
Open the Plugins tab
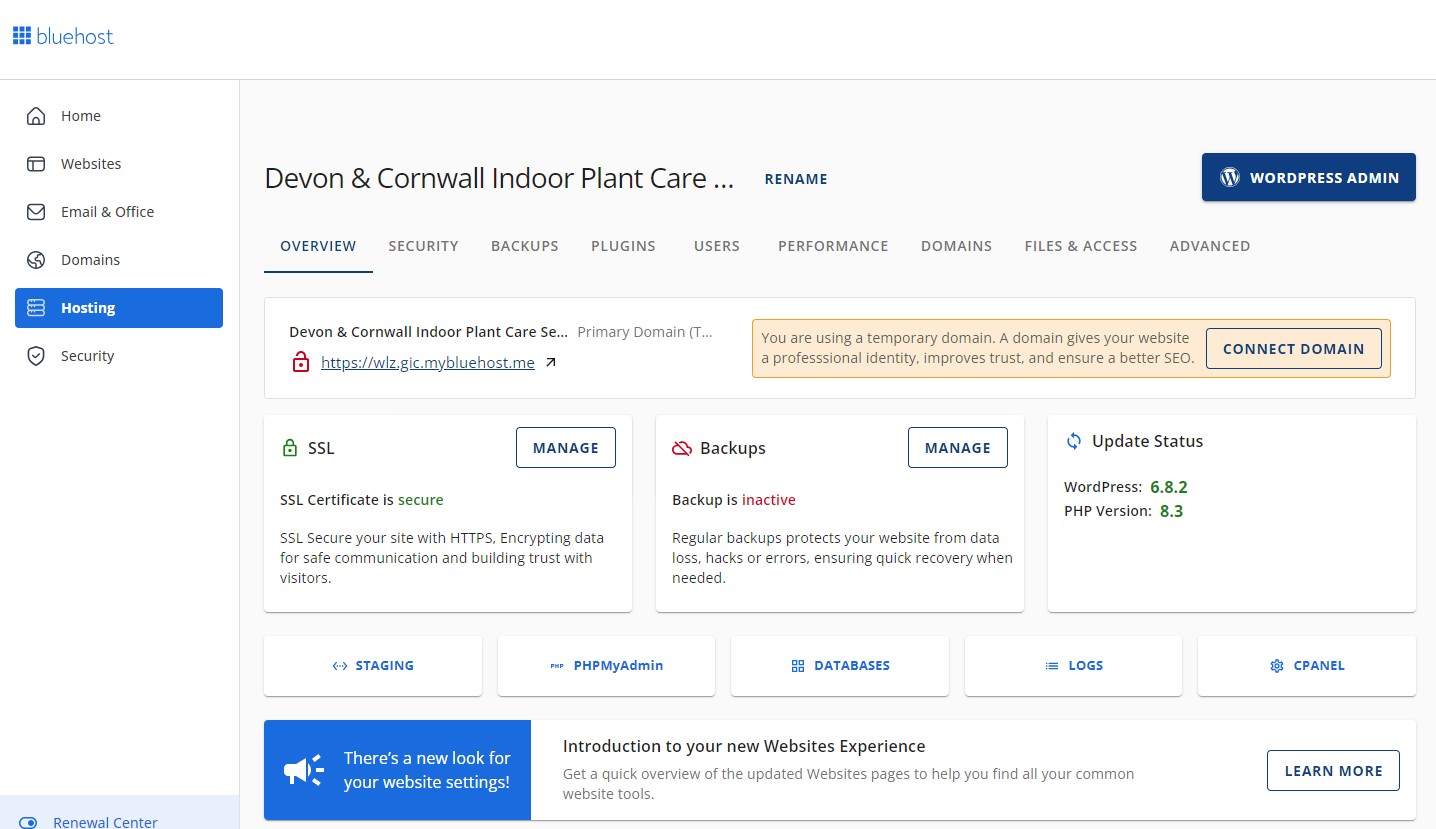tap(623, 246)
